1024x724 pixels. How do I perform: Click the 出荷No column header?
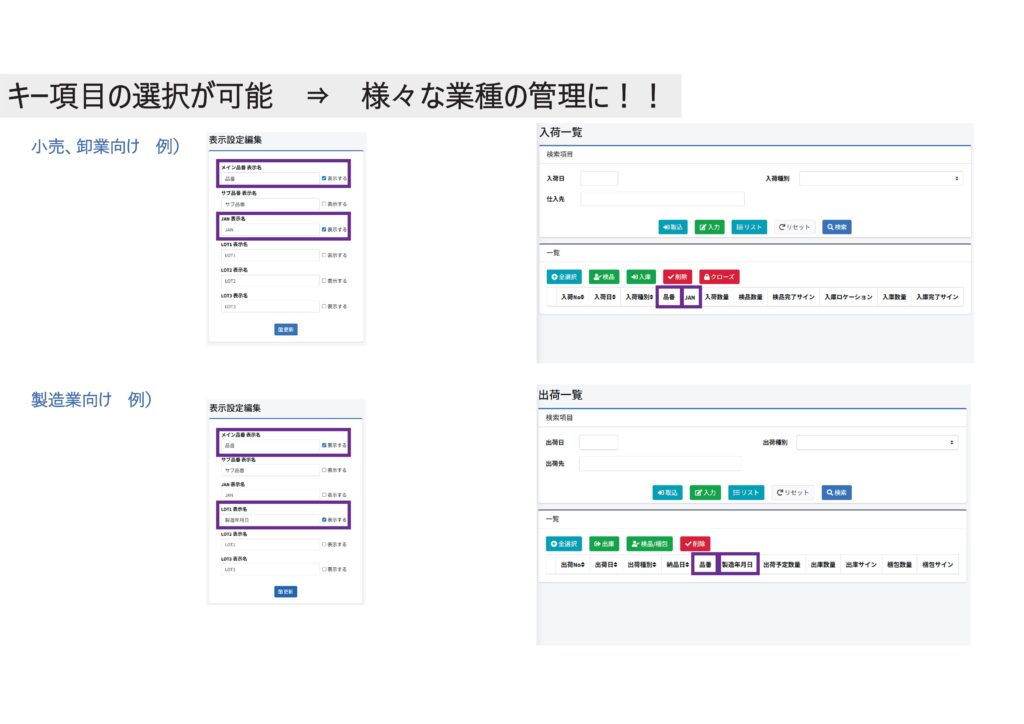(x=573, y=565)
